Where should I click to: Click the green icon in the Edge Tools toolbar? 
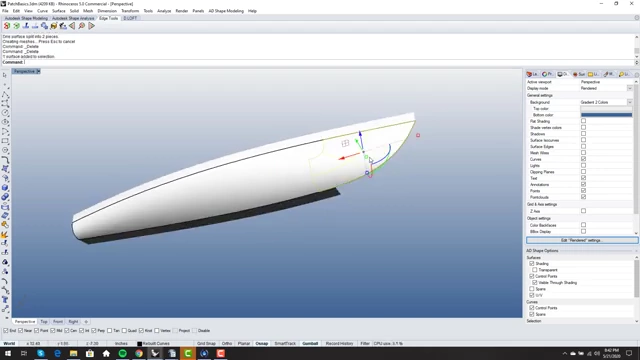click(x=16, y=26)
